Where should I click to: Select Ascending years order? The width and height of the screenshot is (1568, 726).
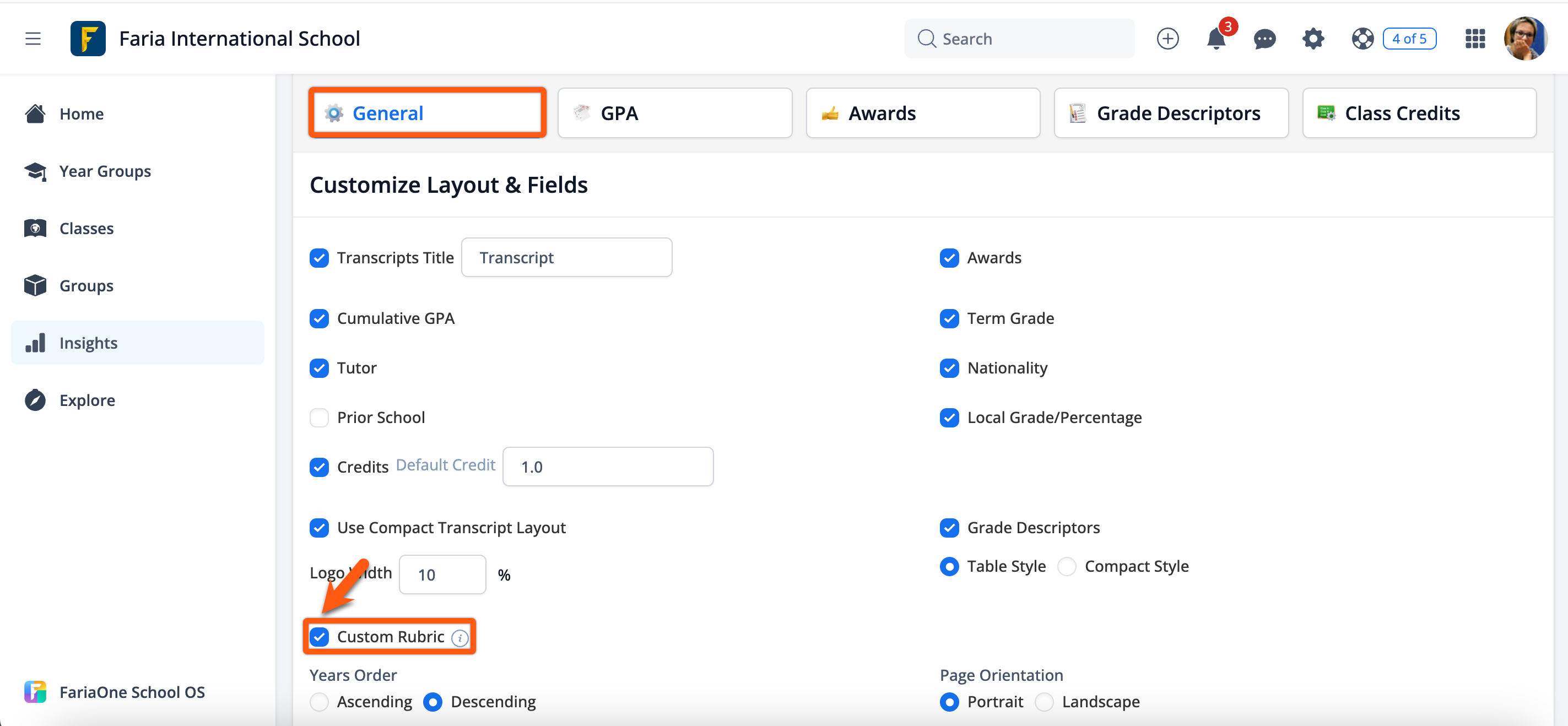(x=319, y=702)
